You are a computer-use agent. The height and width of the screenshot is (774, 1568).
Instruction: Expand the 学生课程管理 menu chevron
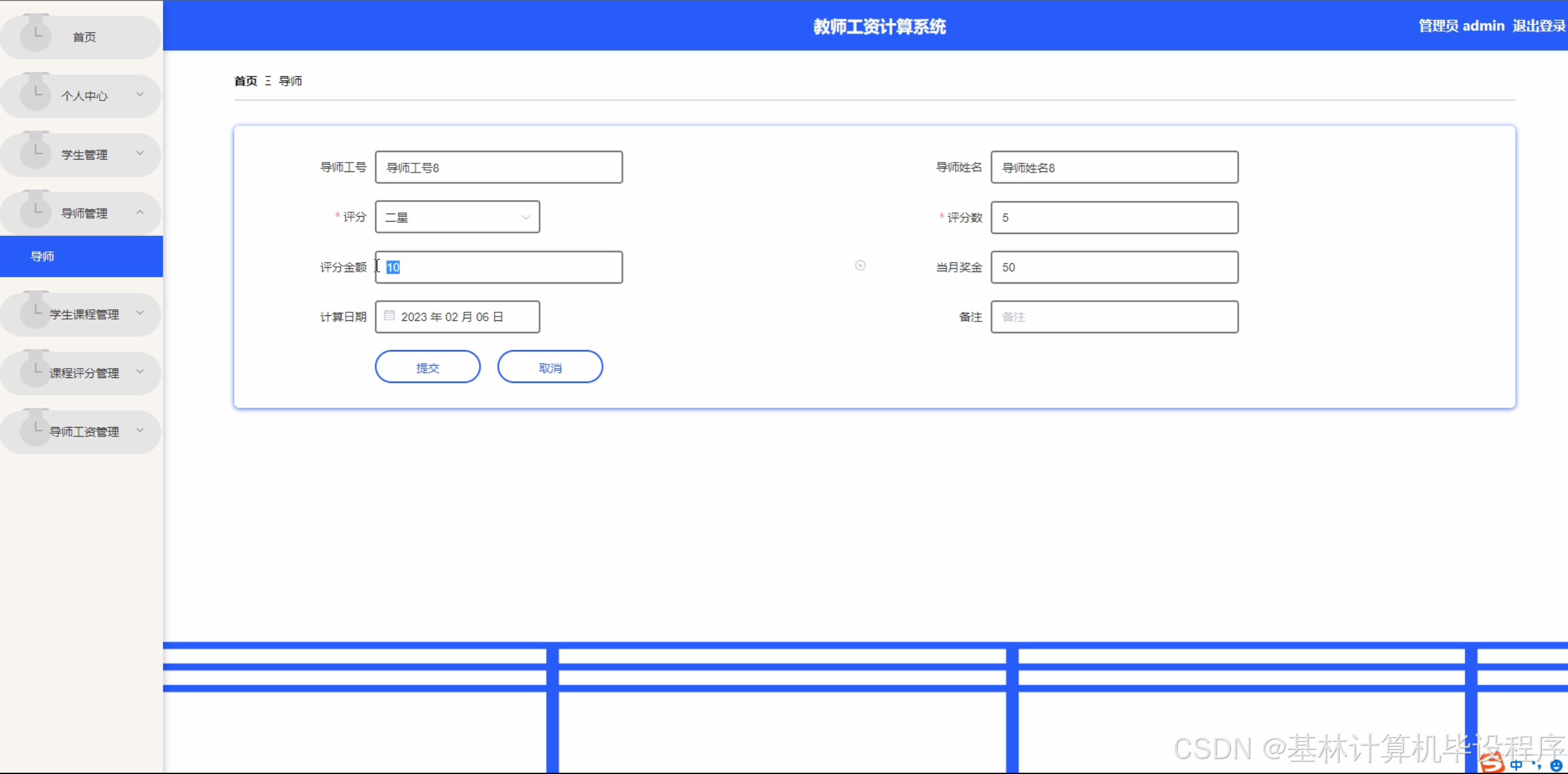[140, 313]
